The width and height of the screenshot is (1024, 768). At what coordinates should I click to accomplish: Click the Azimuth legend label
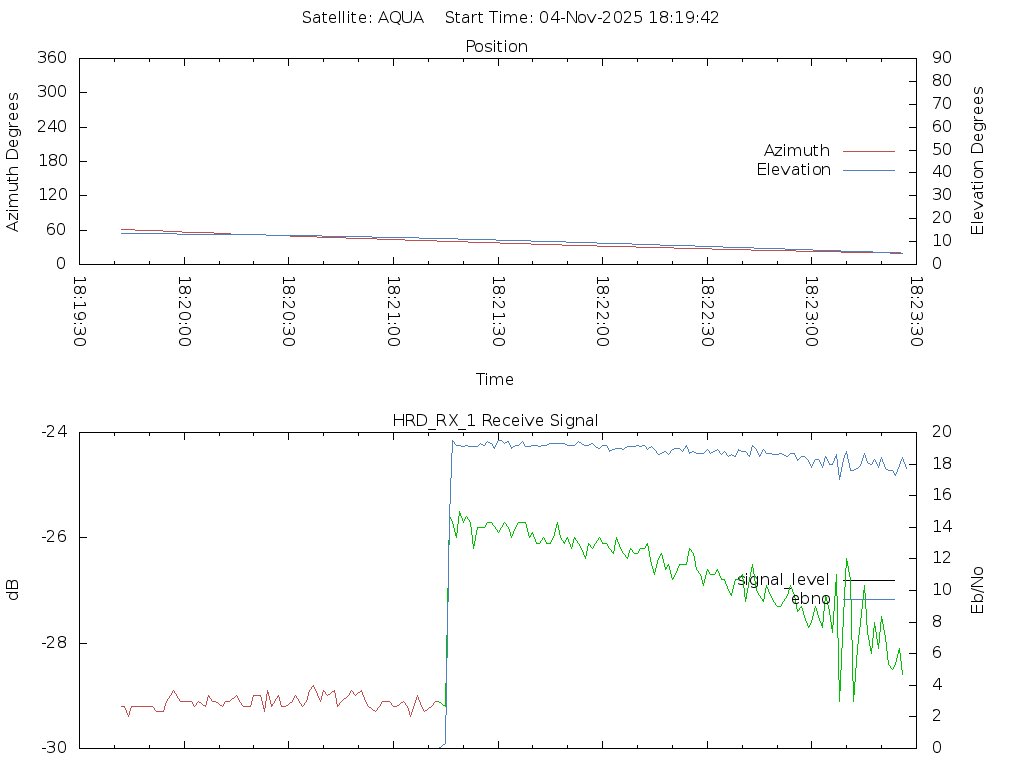coord(796,151)
